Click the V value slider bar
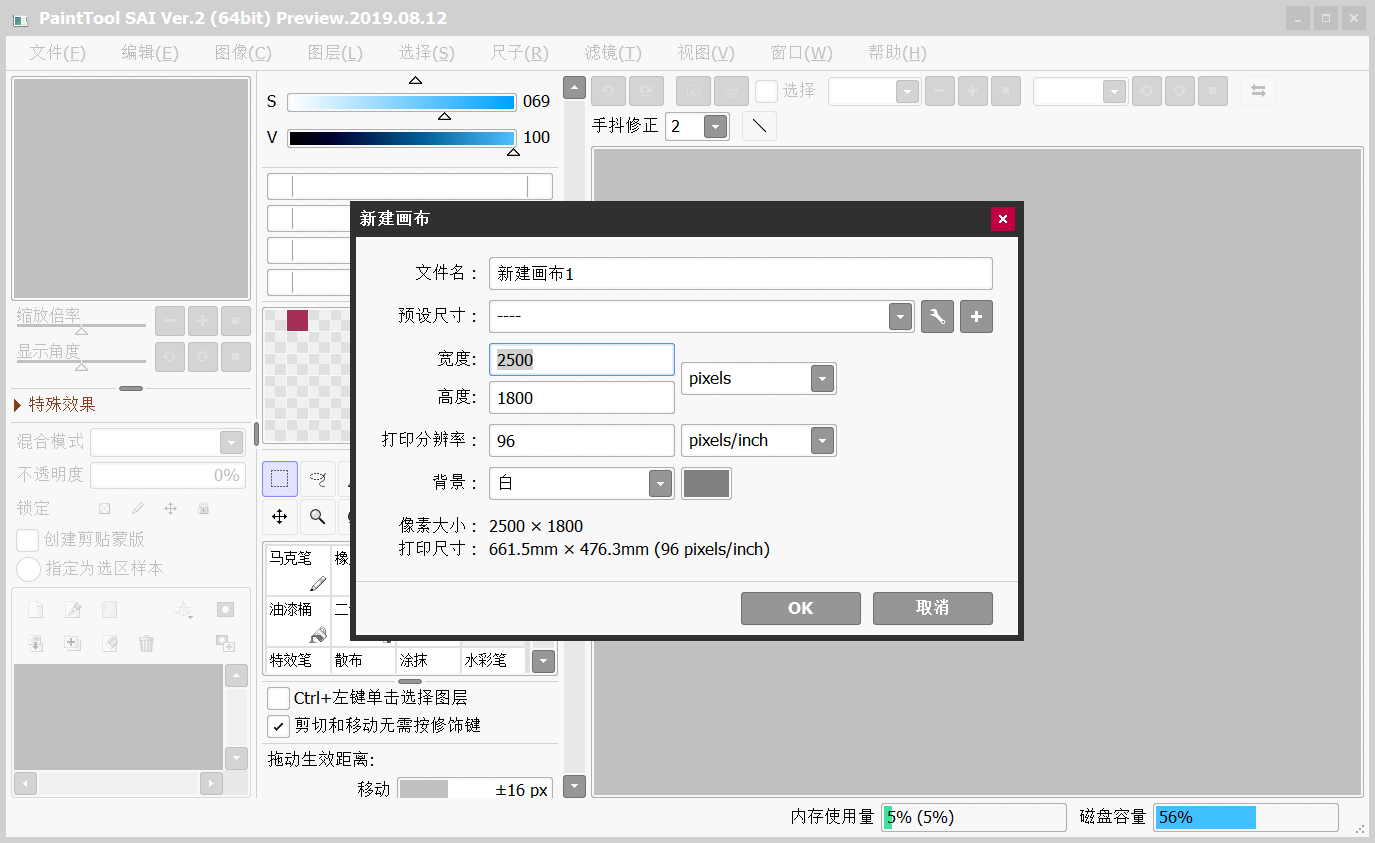 click(x=401, y=138)
